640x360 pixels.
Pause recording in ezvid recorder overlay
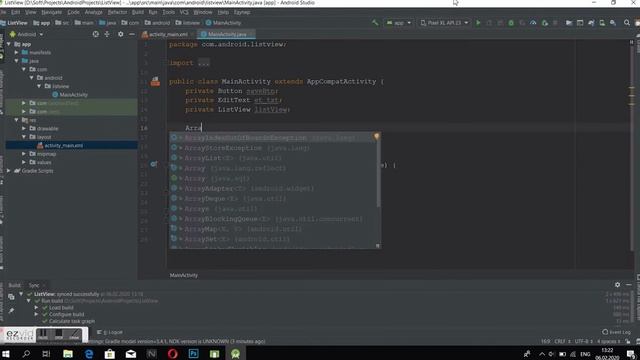point(43,335)
